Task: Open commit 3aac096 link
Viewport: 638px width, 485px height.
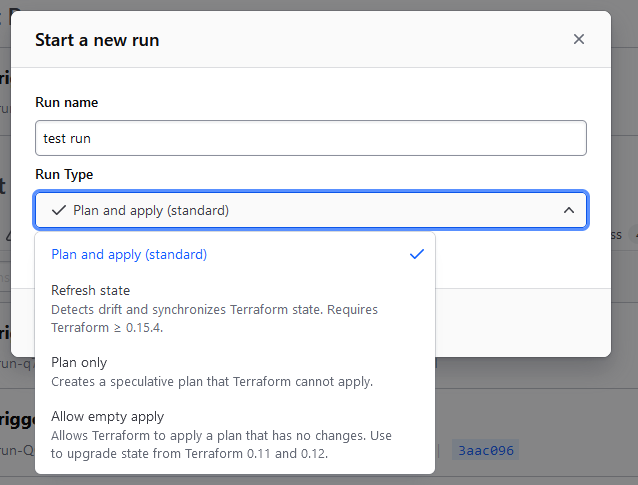Action: [x=485, y=450]
